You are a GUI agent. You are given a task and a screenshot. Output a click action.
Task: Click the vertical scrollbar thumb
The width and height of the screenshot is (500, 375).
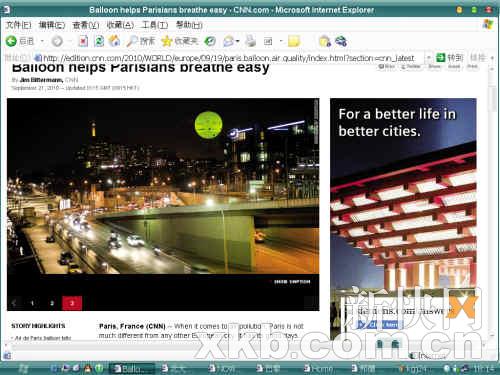point(493,98)
